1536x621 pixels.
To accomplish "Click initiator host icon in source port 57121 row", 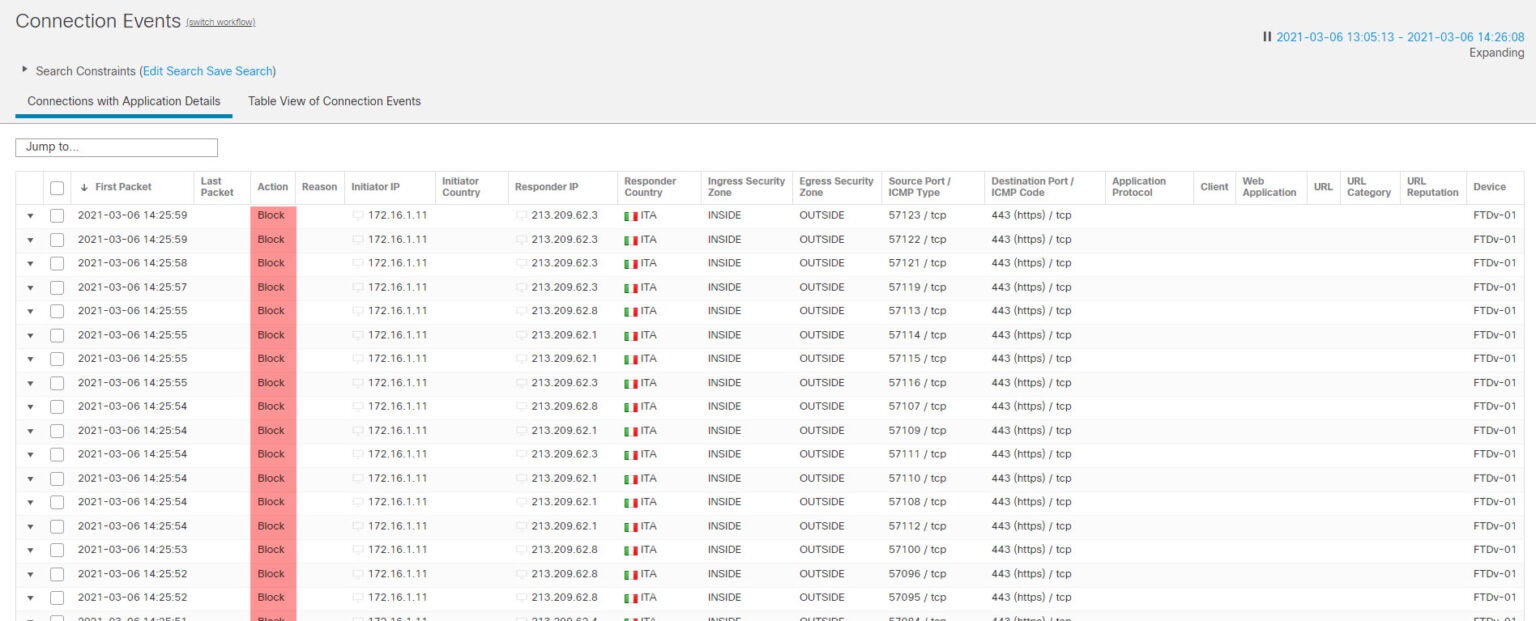I will [x=358, y=263].
